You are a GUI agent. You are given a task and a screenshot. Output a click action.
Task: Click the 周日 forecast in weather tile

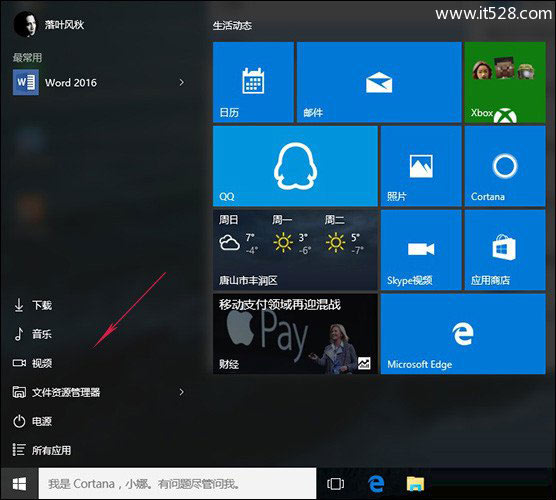(x=238, y=235)
